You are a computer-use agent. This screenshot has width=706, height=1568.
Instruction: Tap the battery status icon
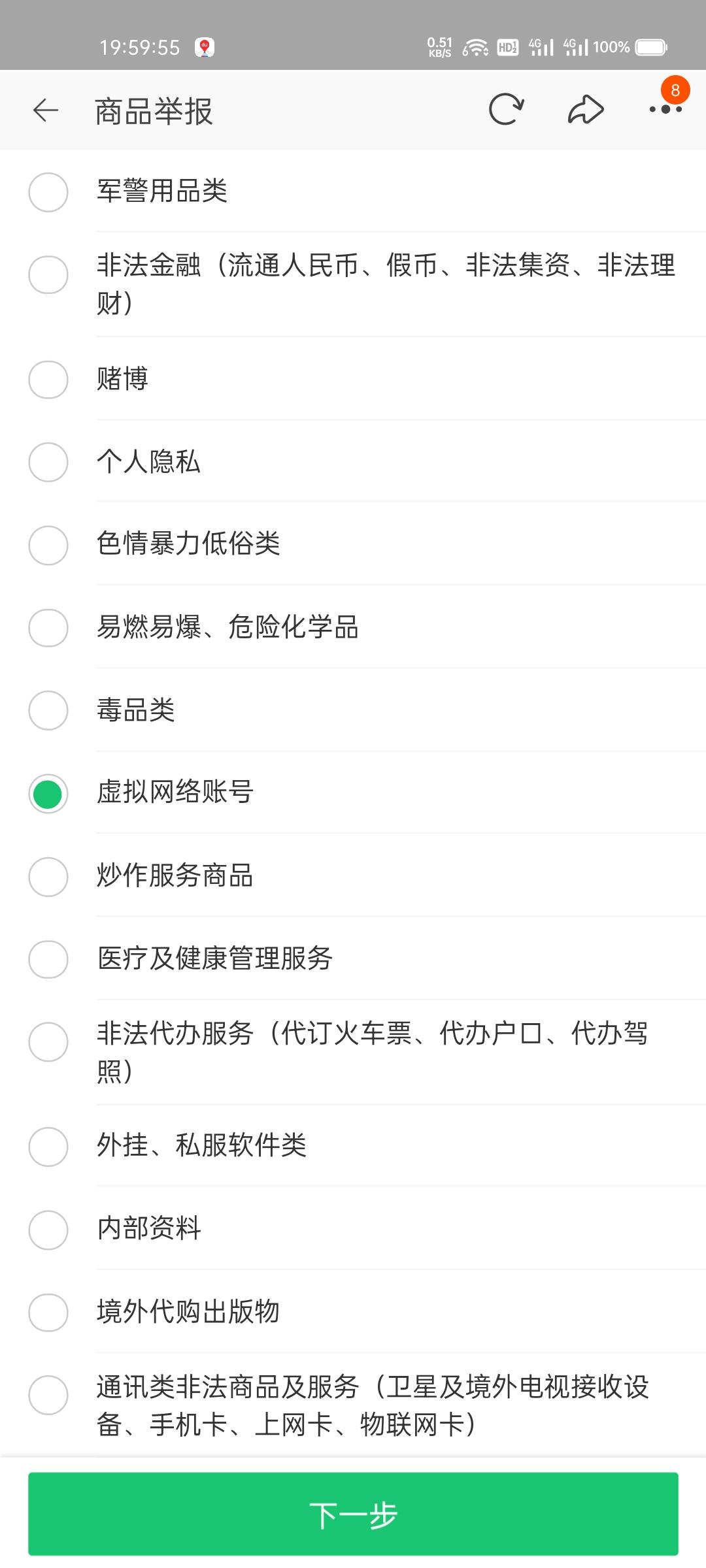tap(651, 47)
